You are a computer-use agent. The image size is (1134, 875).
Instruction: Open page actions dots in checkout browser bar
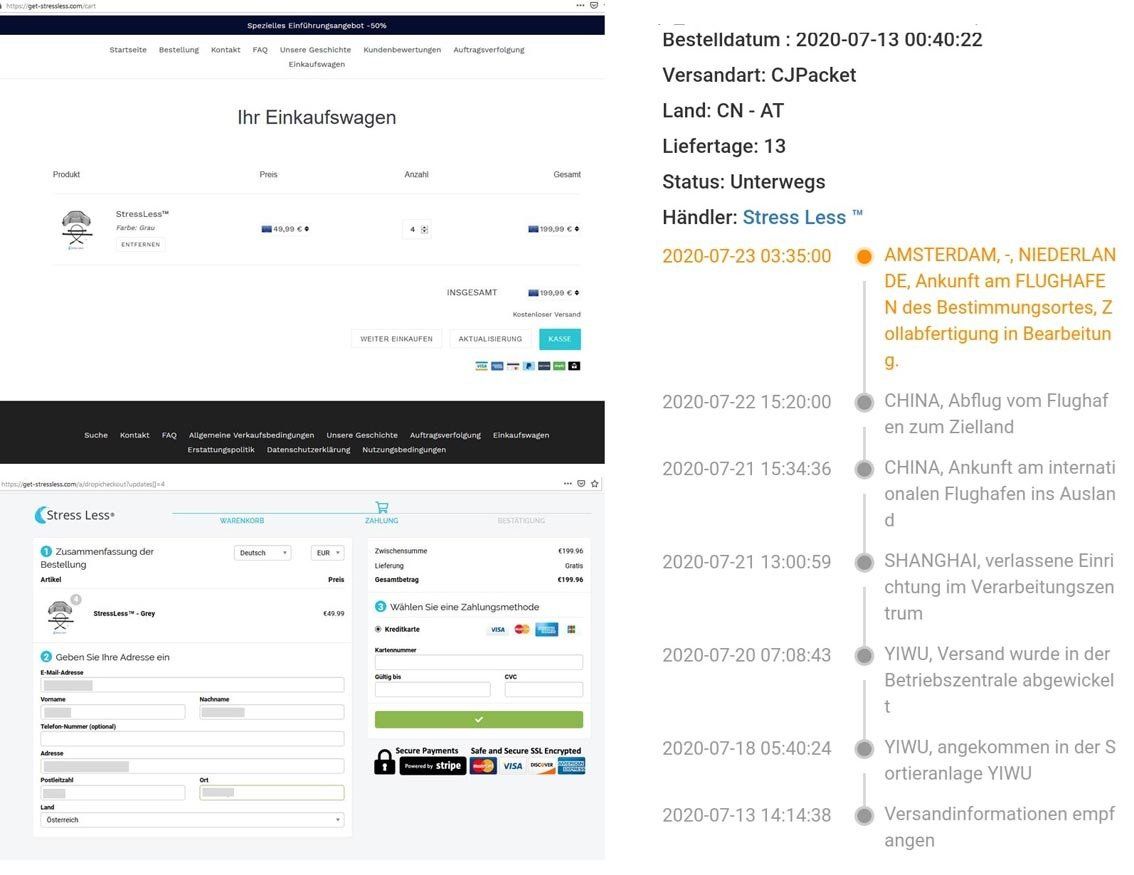pyautogui.click(x=568, y=484)
